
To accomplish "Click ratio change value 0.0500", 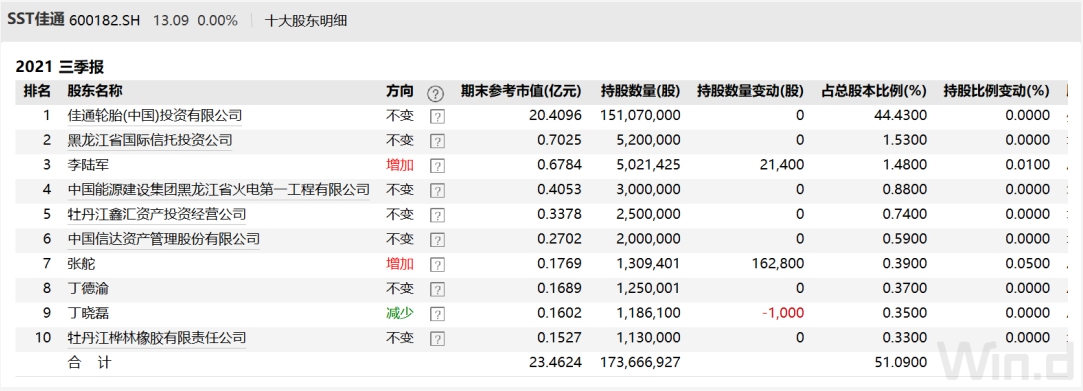I will pyautogui.click(x=1027, y=264).
